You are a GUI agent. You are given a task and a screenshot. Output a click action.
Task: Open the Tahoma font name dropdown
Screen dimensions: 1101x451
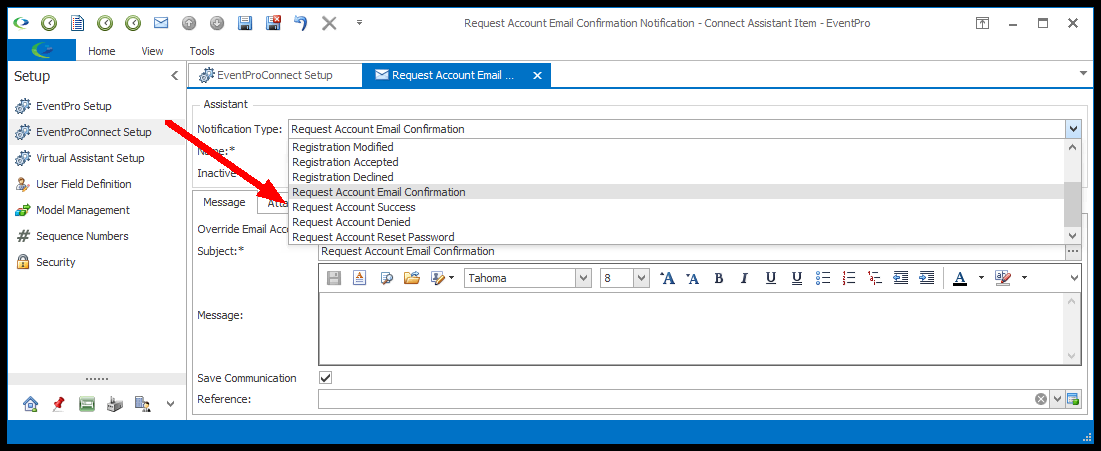(584, 278)
